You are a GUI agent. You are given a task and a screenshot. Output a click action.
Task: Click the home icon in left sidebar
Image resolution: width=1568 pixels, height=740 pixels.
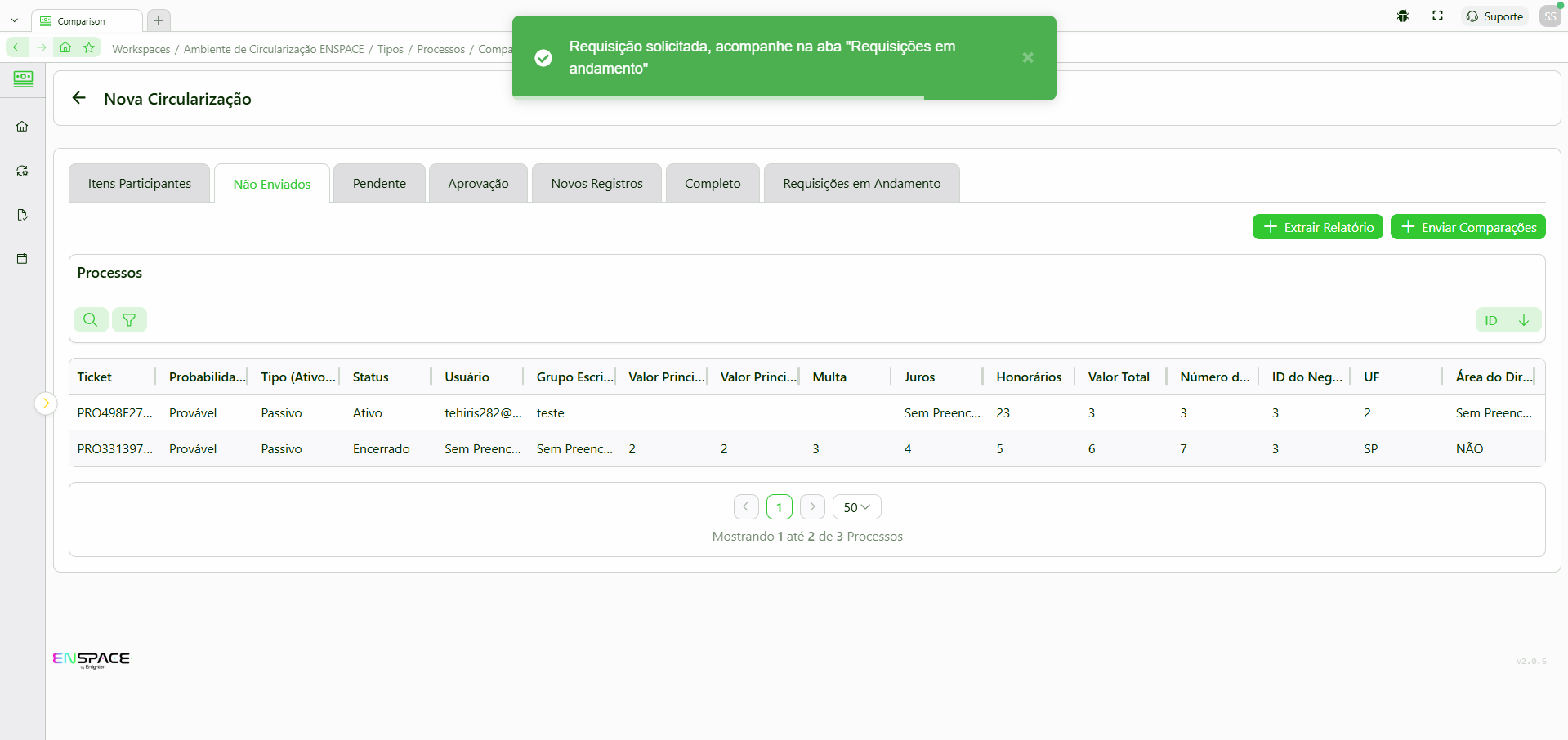point(22,127)
